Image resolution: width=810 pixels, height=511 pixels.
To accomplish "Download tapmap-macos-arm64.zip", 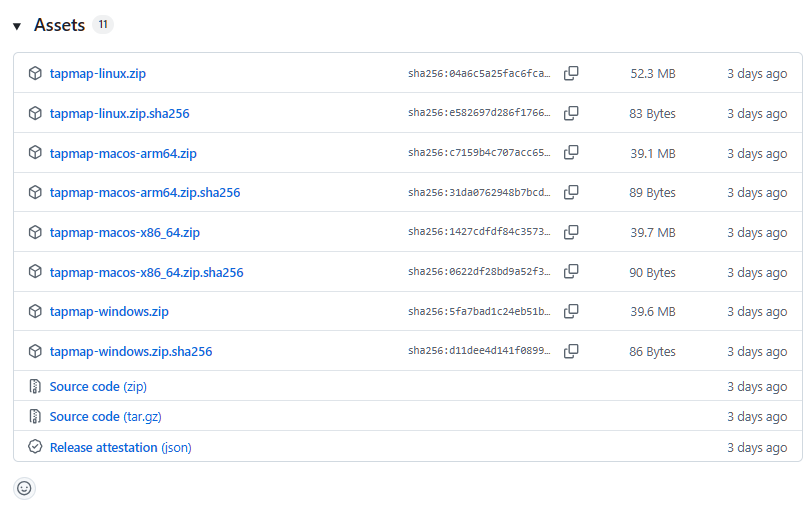I will pos(123,153).
